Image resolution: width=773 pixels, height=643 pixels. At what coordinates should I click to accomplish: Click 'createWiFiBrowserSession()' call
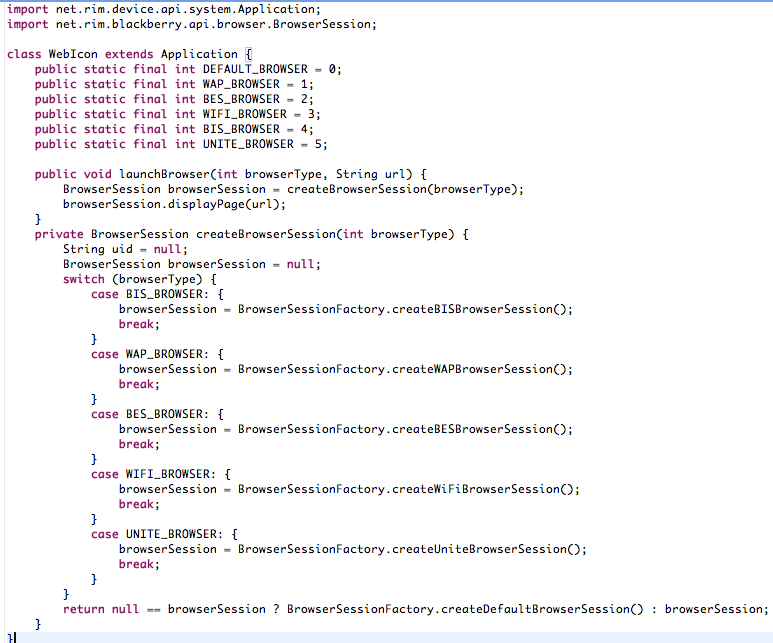click(x=483, y=489)
